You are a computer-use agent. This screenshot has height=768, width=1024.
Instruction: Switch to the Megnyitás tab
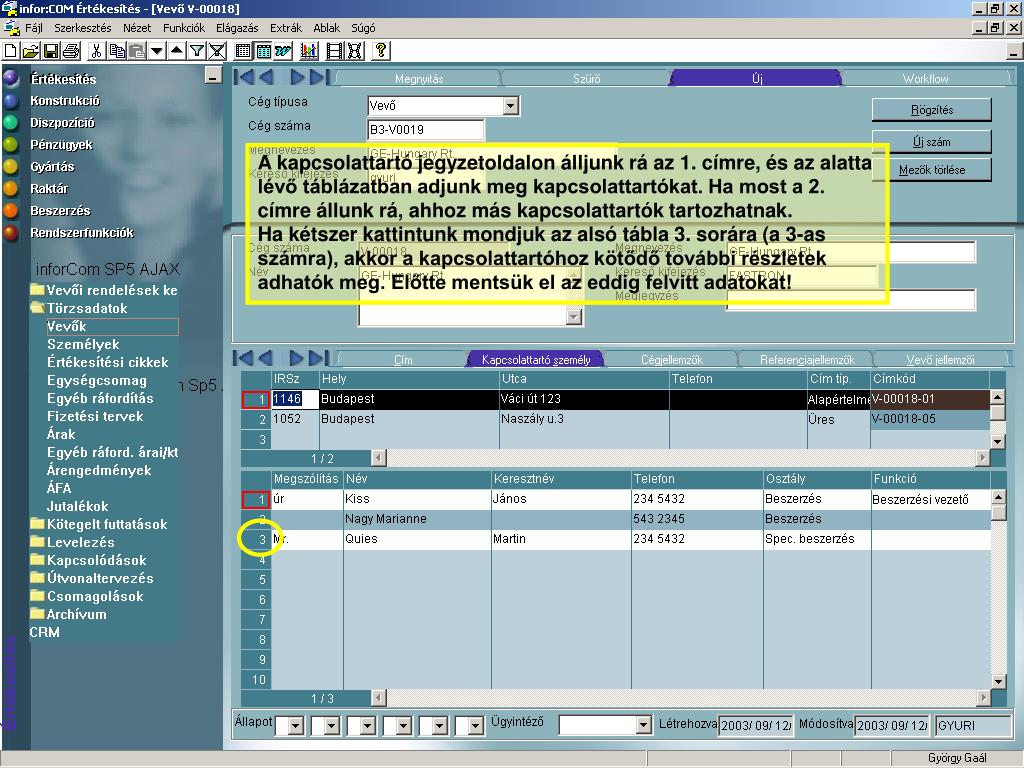(419, 78)
